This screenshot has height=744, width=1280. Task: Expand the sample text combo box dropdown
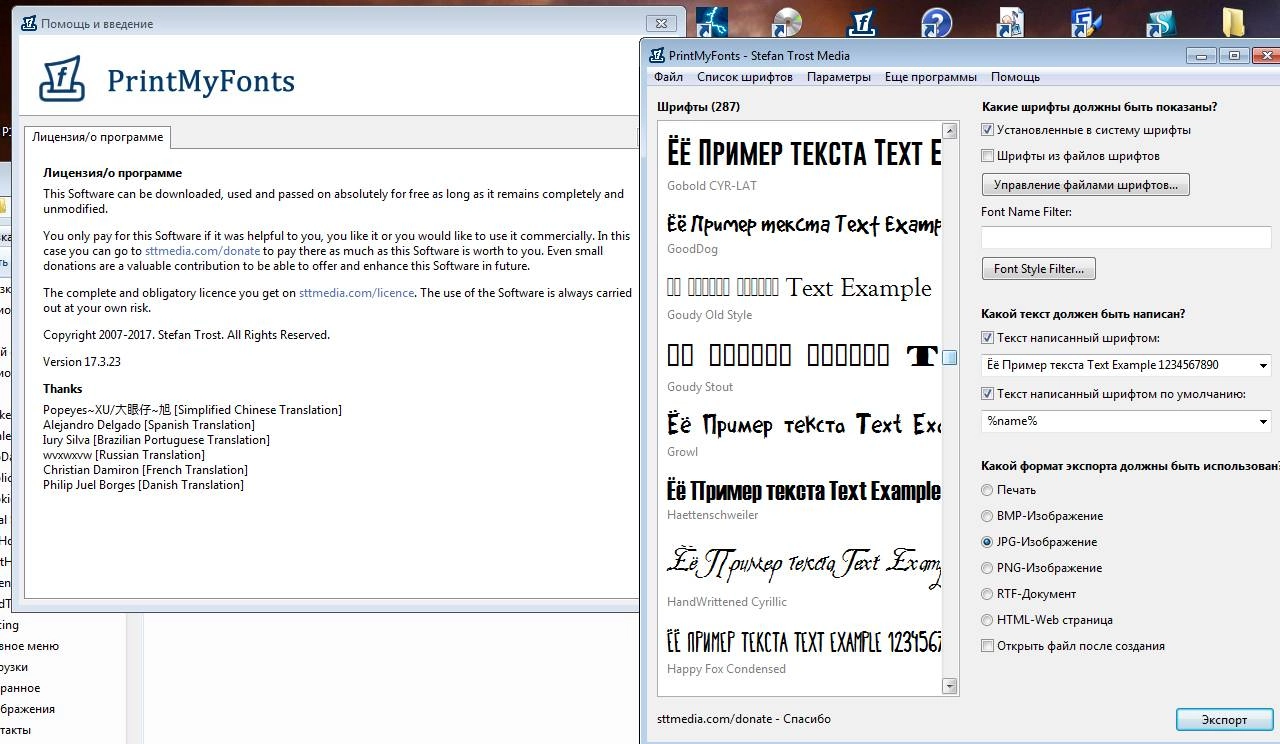click(x=1262, y=365)
